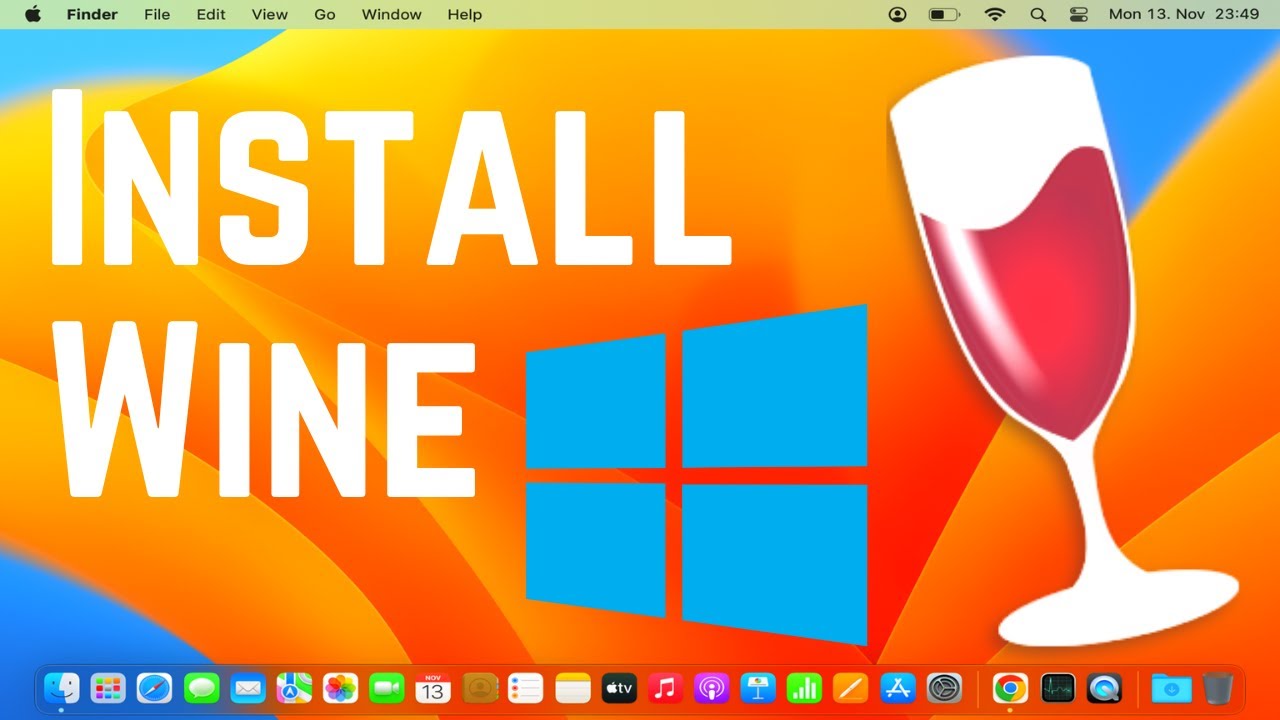Image resolution: width=1280 pixels, height=720 pixels.
Task: Open the Window menu
Action: (392, 14)
